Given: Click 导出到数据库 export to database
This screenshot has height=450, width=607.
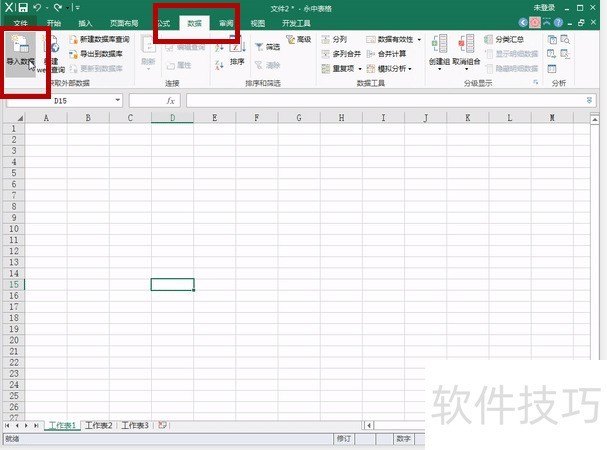Looking at the screenshot, I should pos(96,54).
